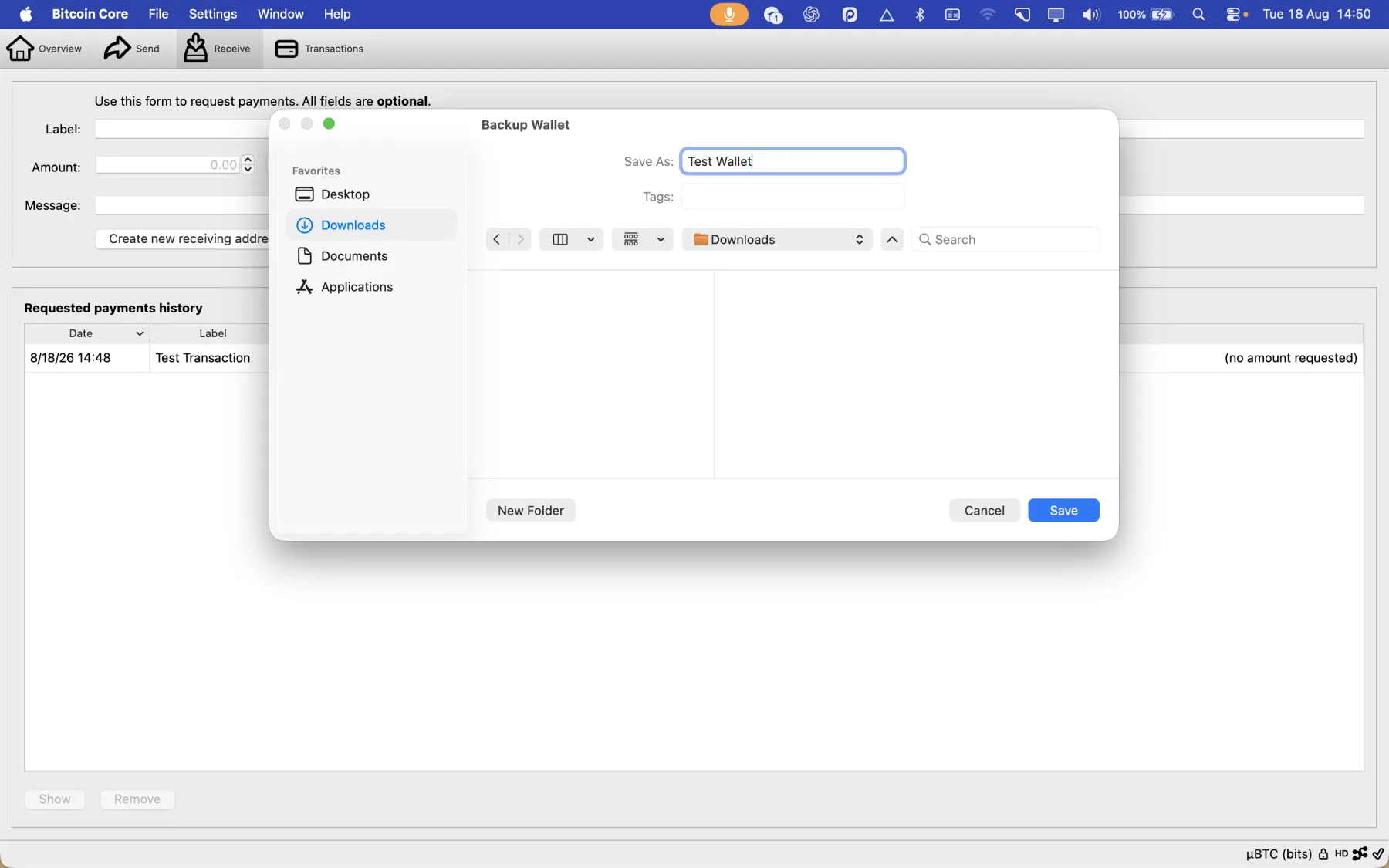Click the HD wallet status icon
Screen dimensions: 1389x868
1341,853
